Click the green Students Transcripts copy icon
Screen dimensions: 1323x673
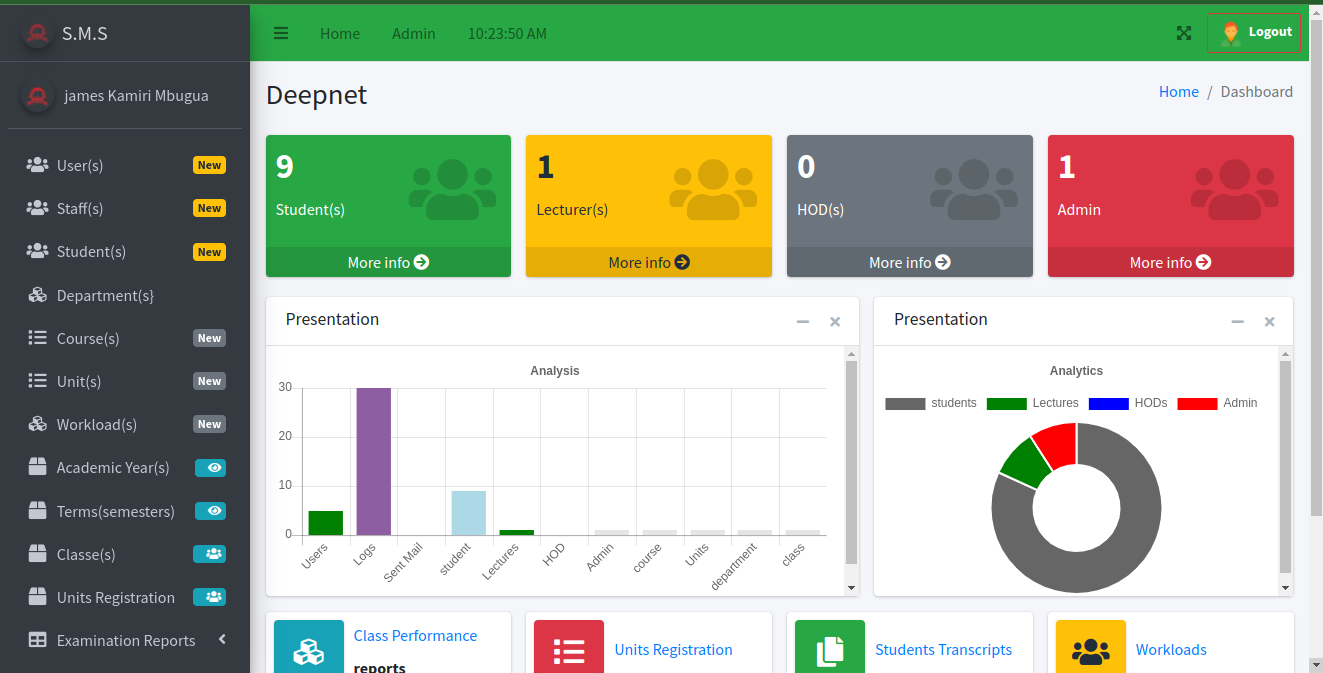829,651
